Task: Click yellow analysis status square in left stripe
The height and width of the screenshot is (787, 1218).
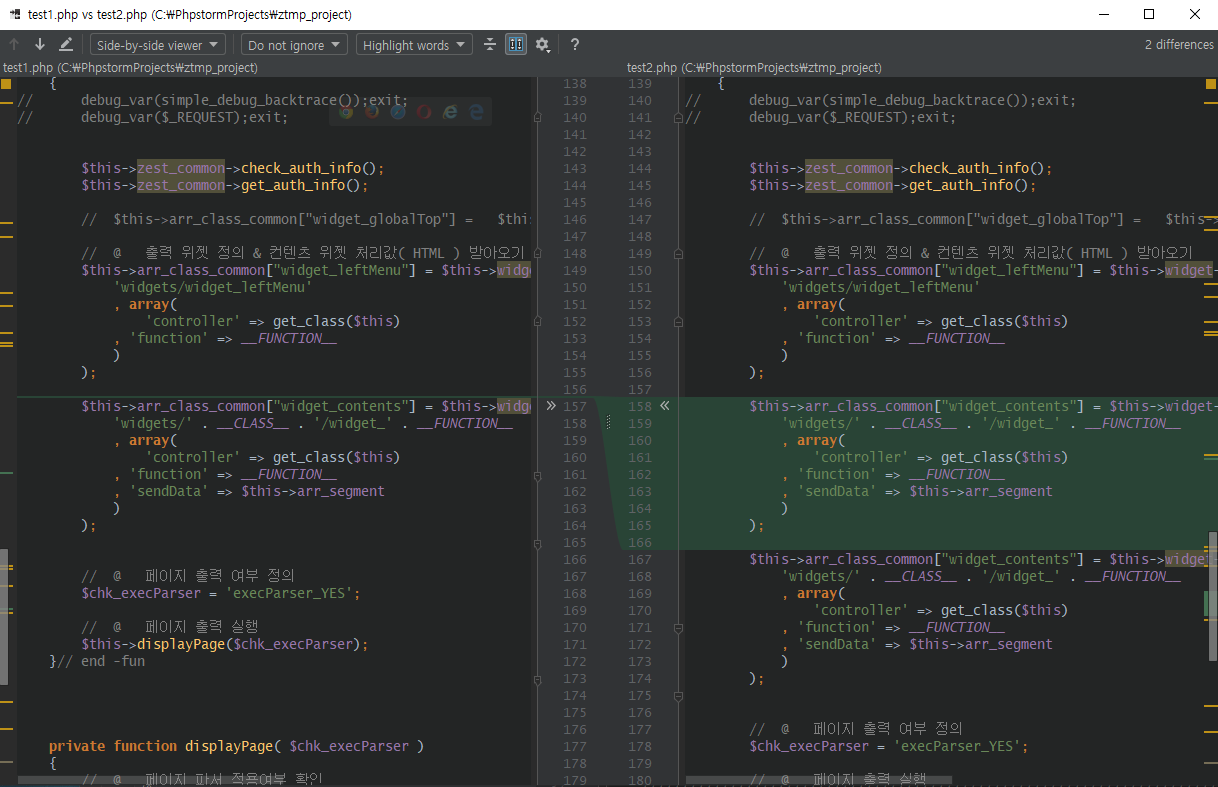Action: click(6, 84)
